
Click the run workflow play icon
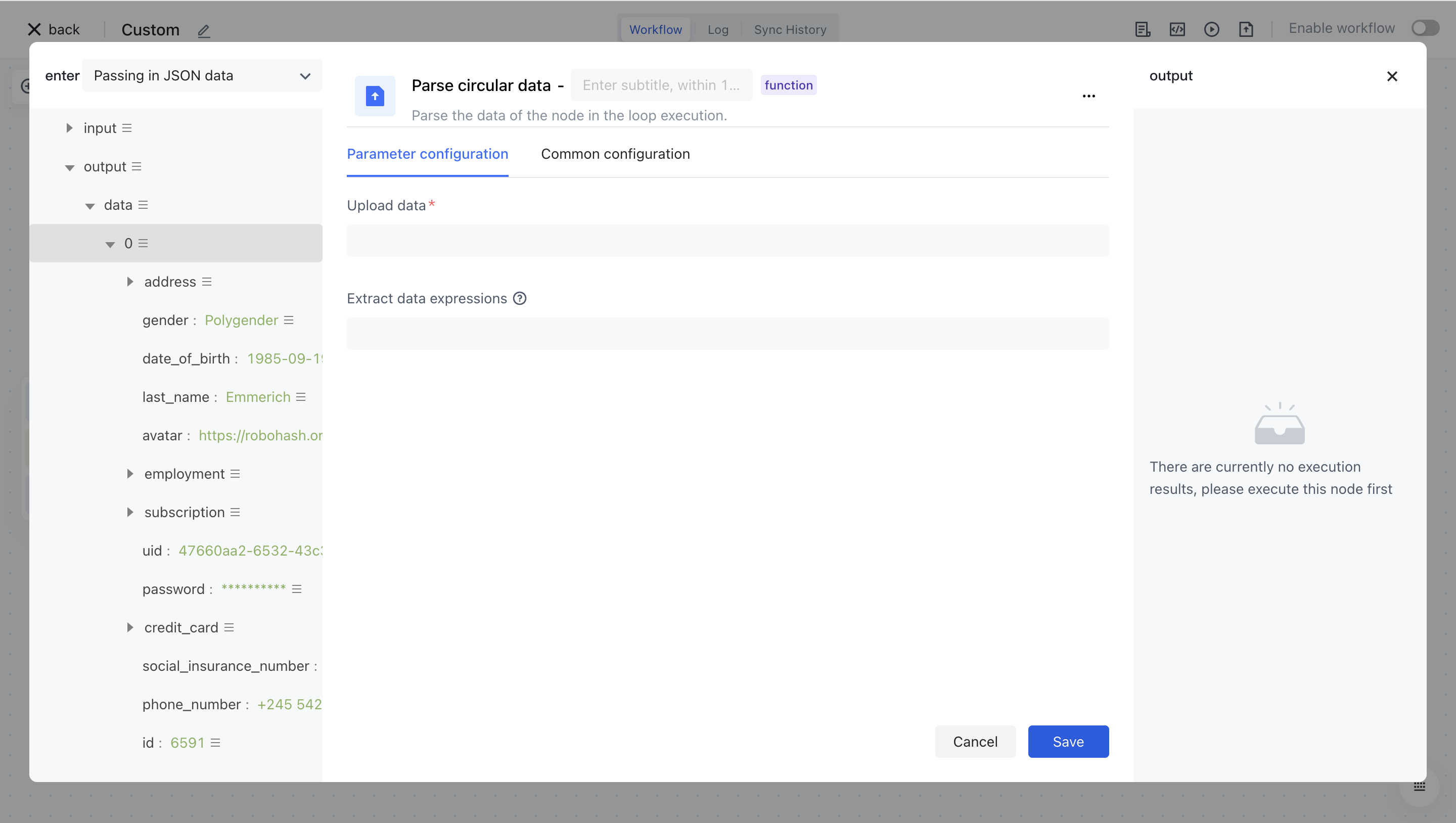[x=1211, y=29]
